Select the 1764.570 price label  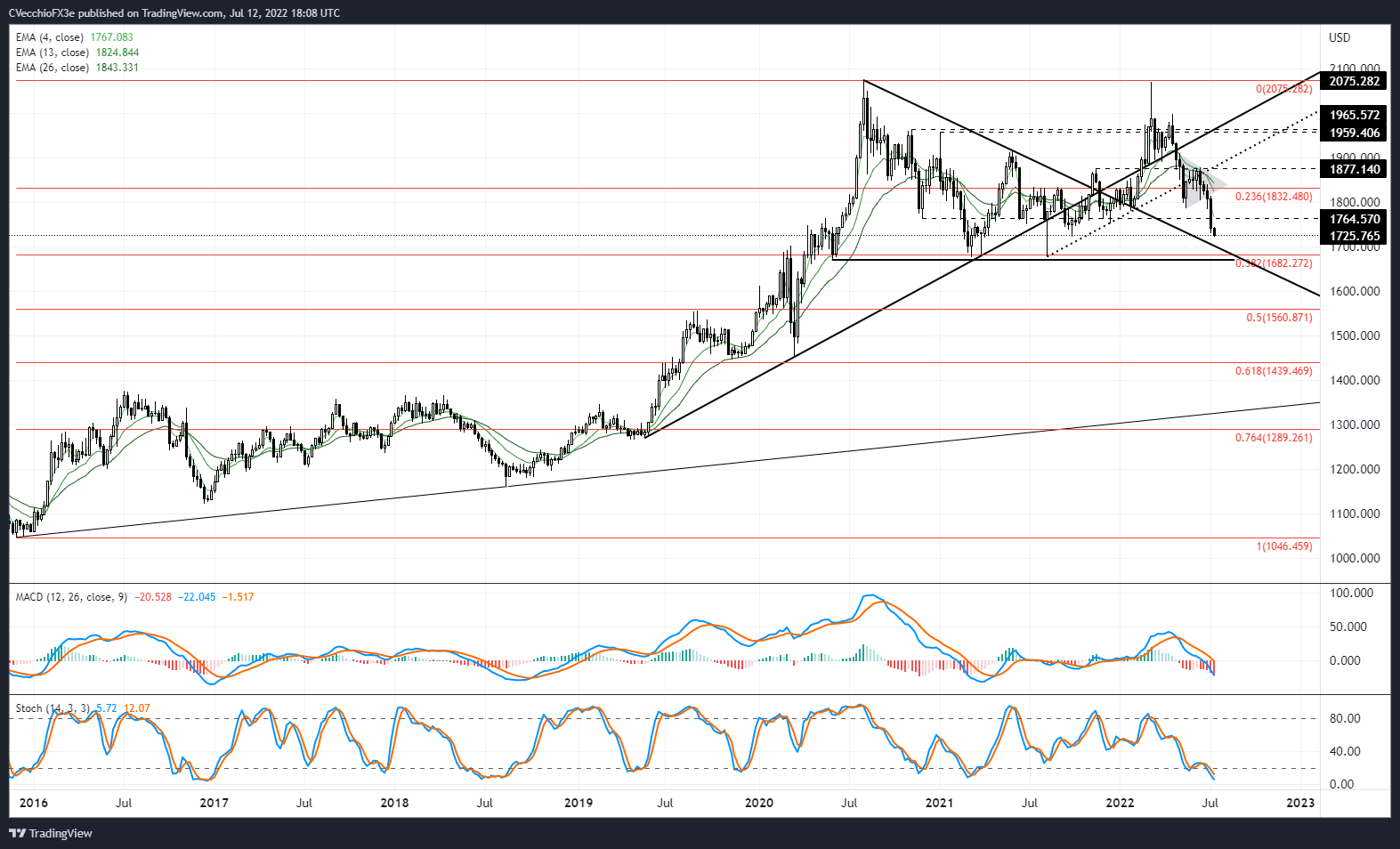(x=1354, y=219)
